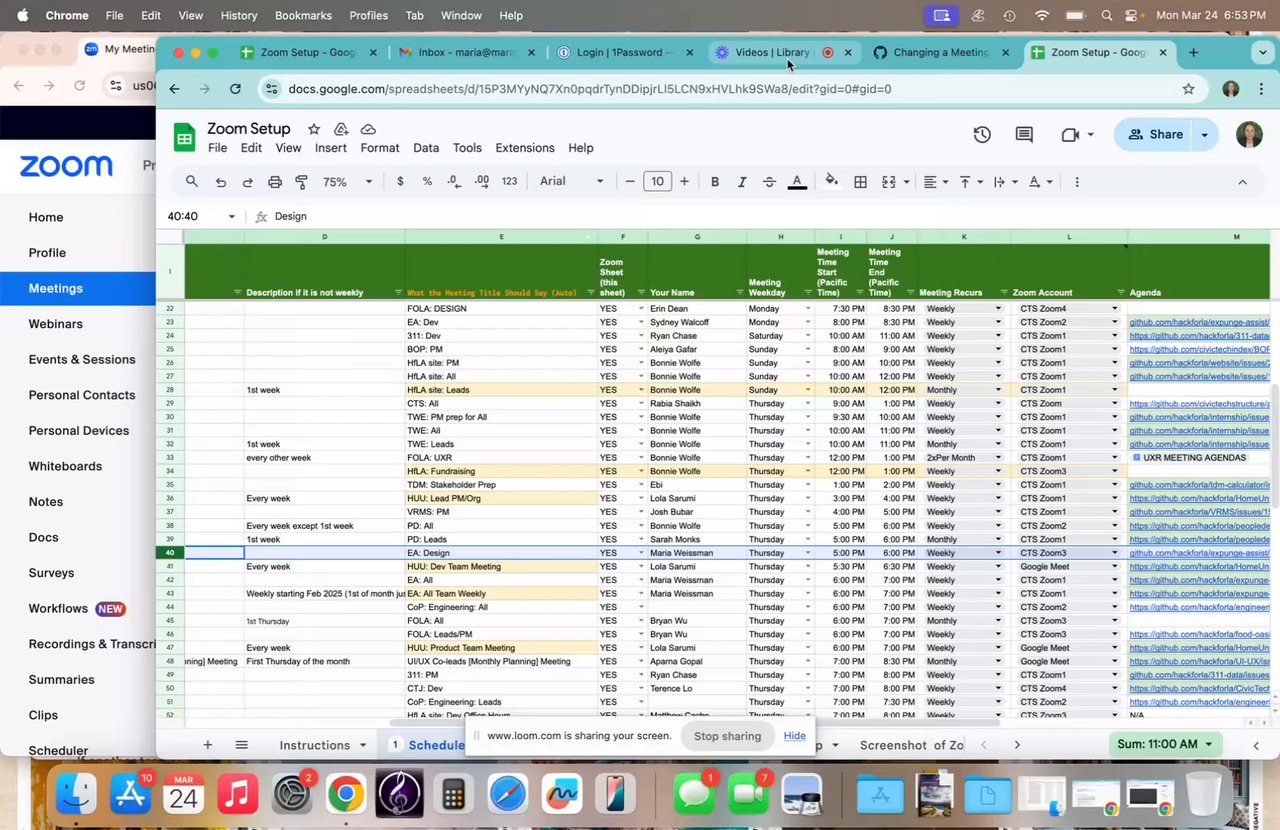Click the Move to folder icon beside the title
The height and width of the screenshot is (830, 1280).
(x=341, y=129)
